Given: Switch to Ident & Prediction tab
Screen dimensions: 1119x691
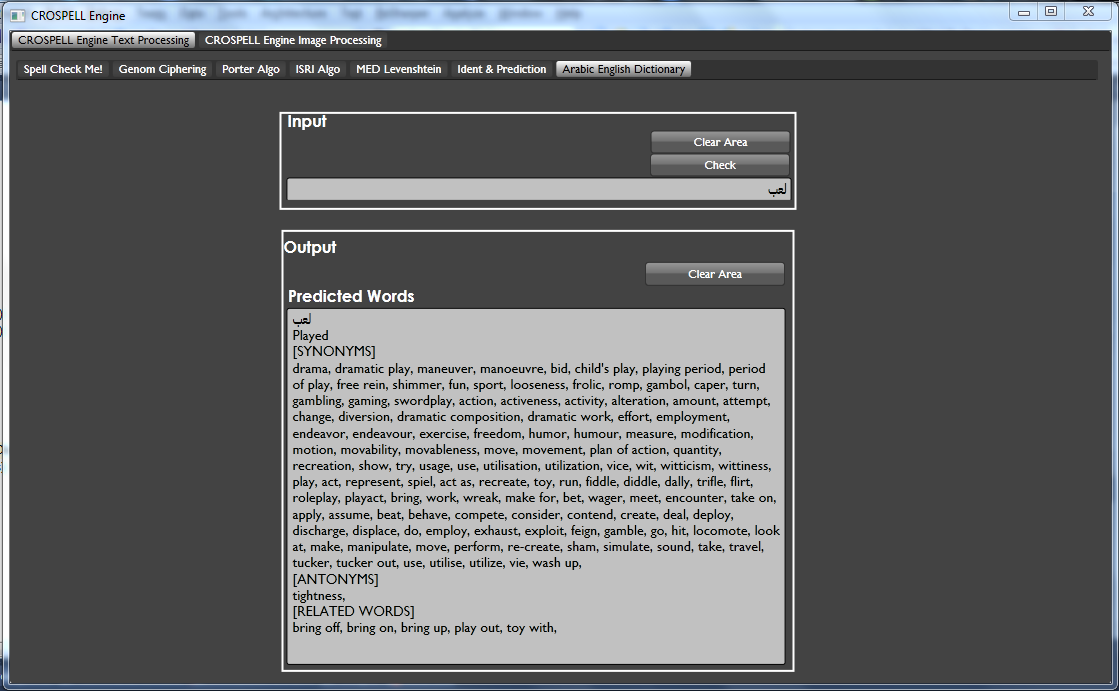Looking at the screenshot, I should click(501, 70).
